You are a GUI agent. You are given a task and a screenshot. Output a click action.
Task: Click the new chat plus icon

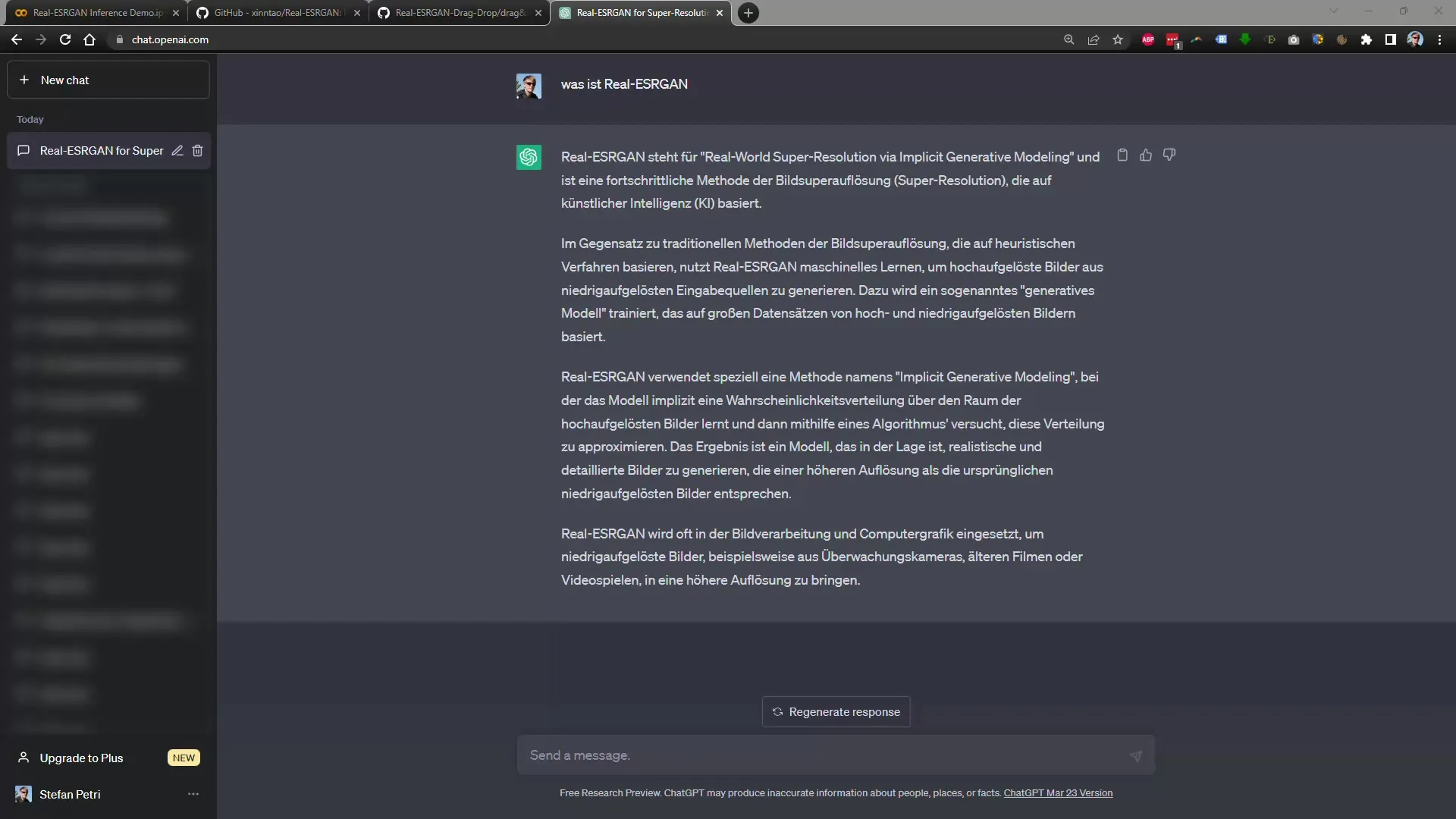(x=24, y=80)
